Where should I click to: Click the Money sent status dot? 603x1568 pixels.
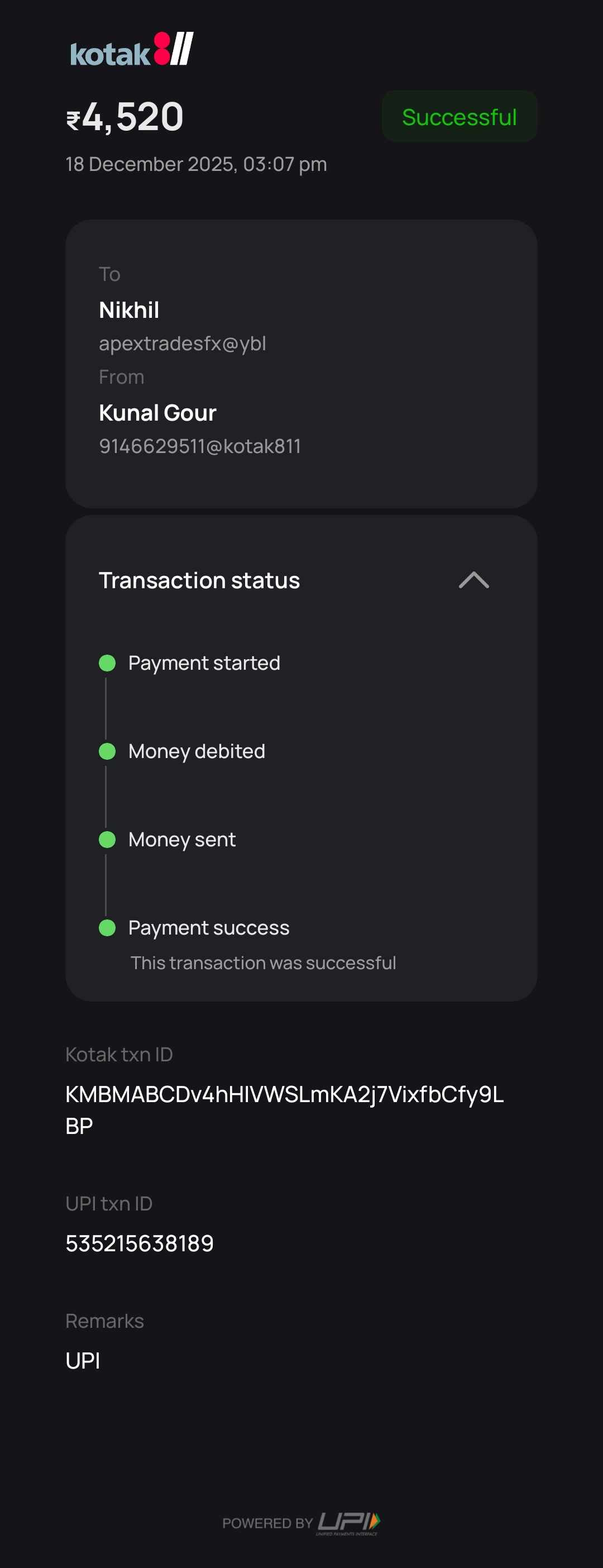(107, 840)
